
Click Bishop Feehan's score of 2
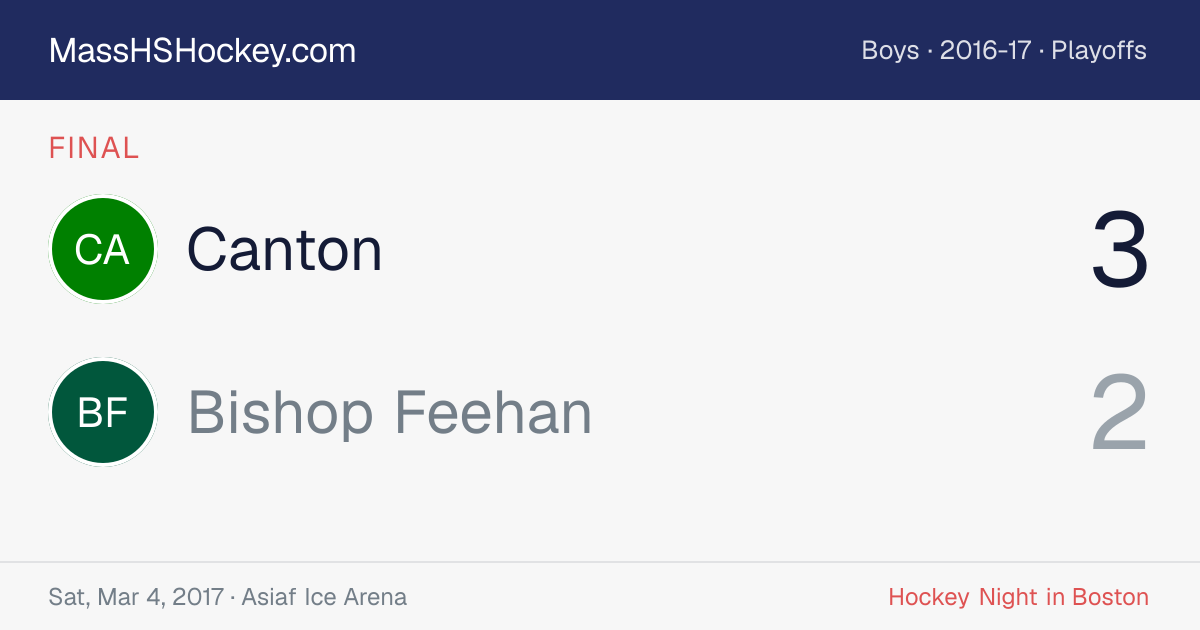(x=1120, y=413)
